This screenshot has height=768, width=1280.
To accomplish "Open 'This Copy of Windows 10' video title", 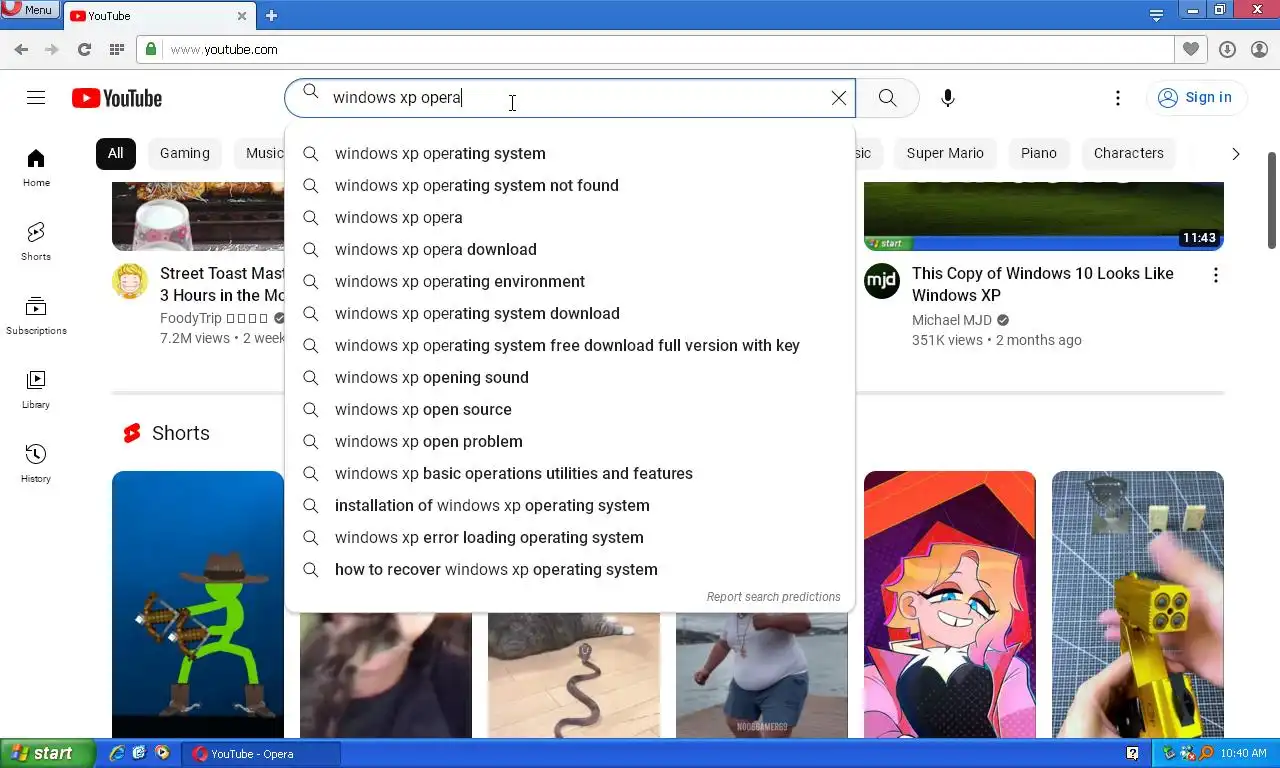I will (x=1043, y=284).
